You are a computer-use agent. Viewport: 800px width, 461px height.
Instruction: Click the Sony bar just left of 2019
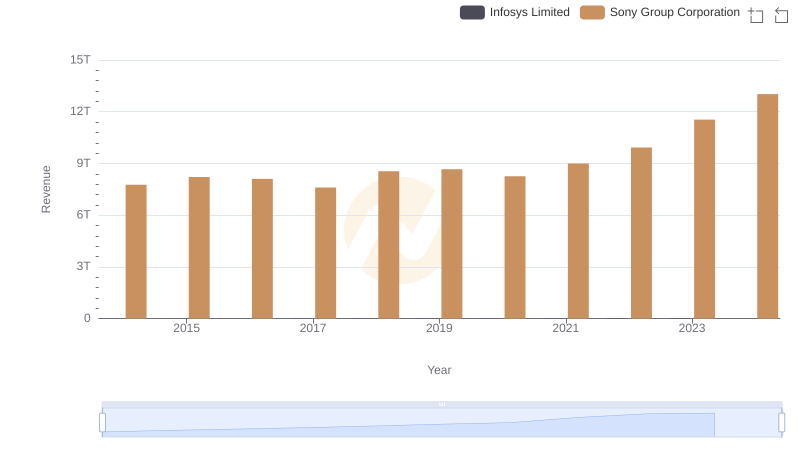389,245
